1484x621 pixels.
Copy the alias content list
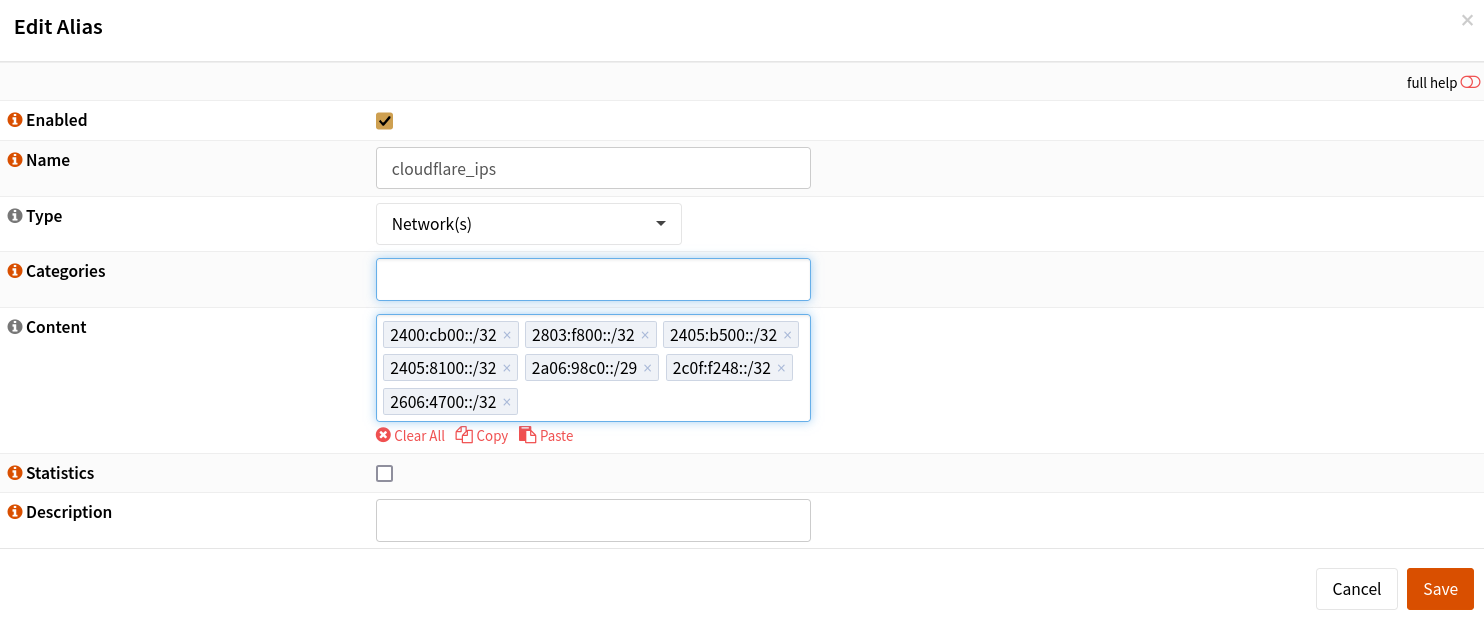[x=481, y=435]
